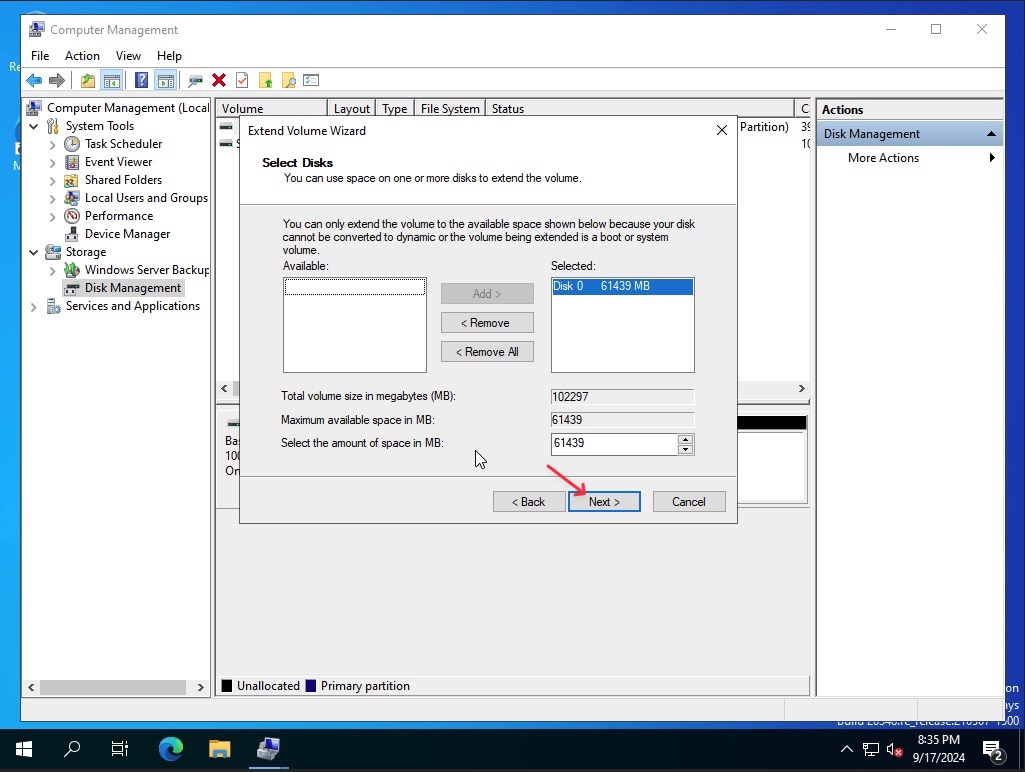Click the Back arrow toolbar icon
1025x772 pixels.
coord(34,80)
